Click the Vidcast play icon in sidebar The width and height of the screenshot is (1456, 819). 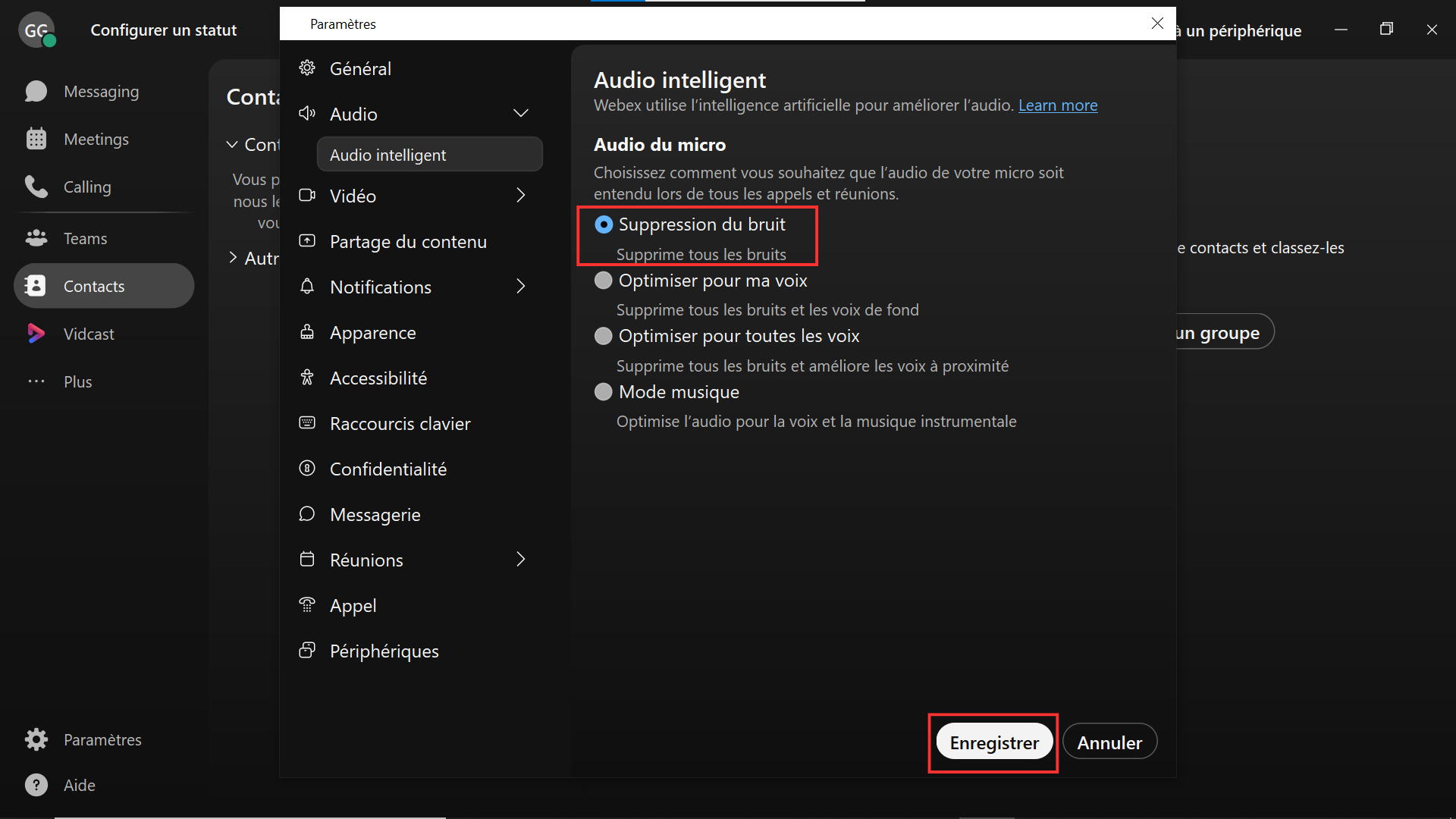tap(36, 334)
